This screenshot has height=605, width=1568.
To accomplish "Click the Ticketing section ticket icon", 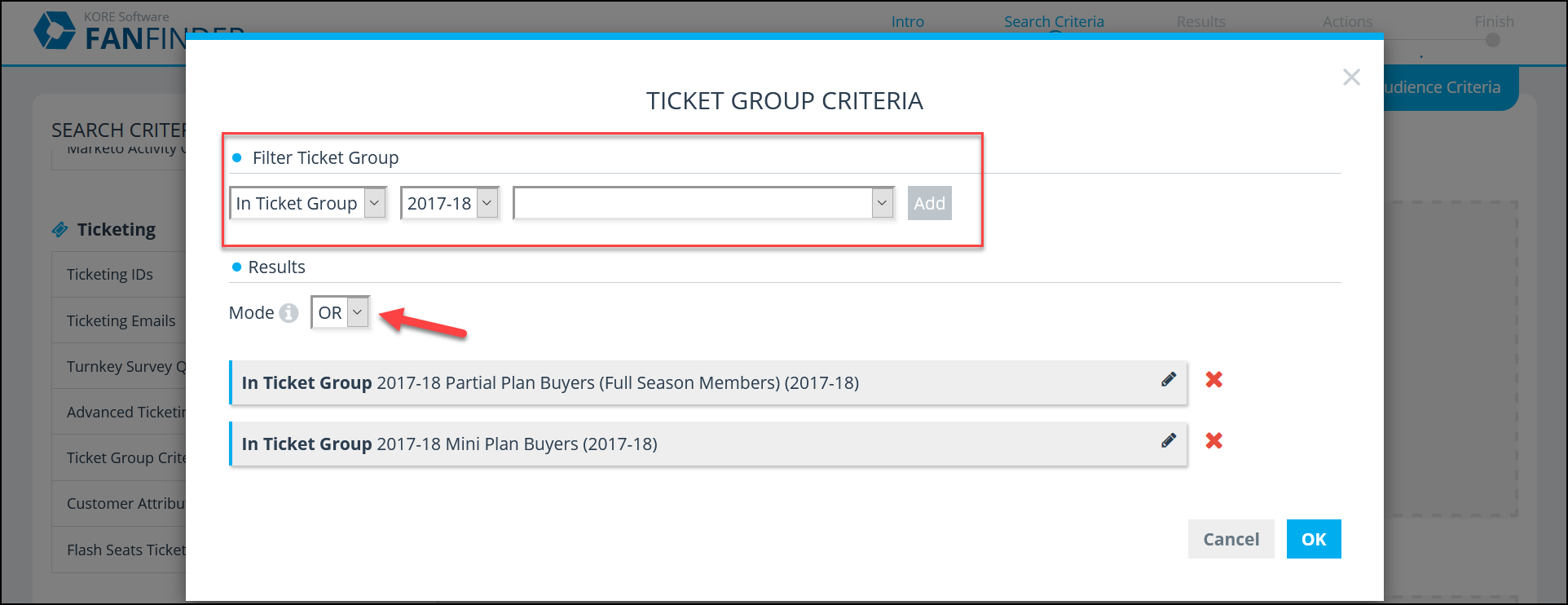I will pos(59,230).
